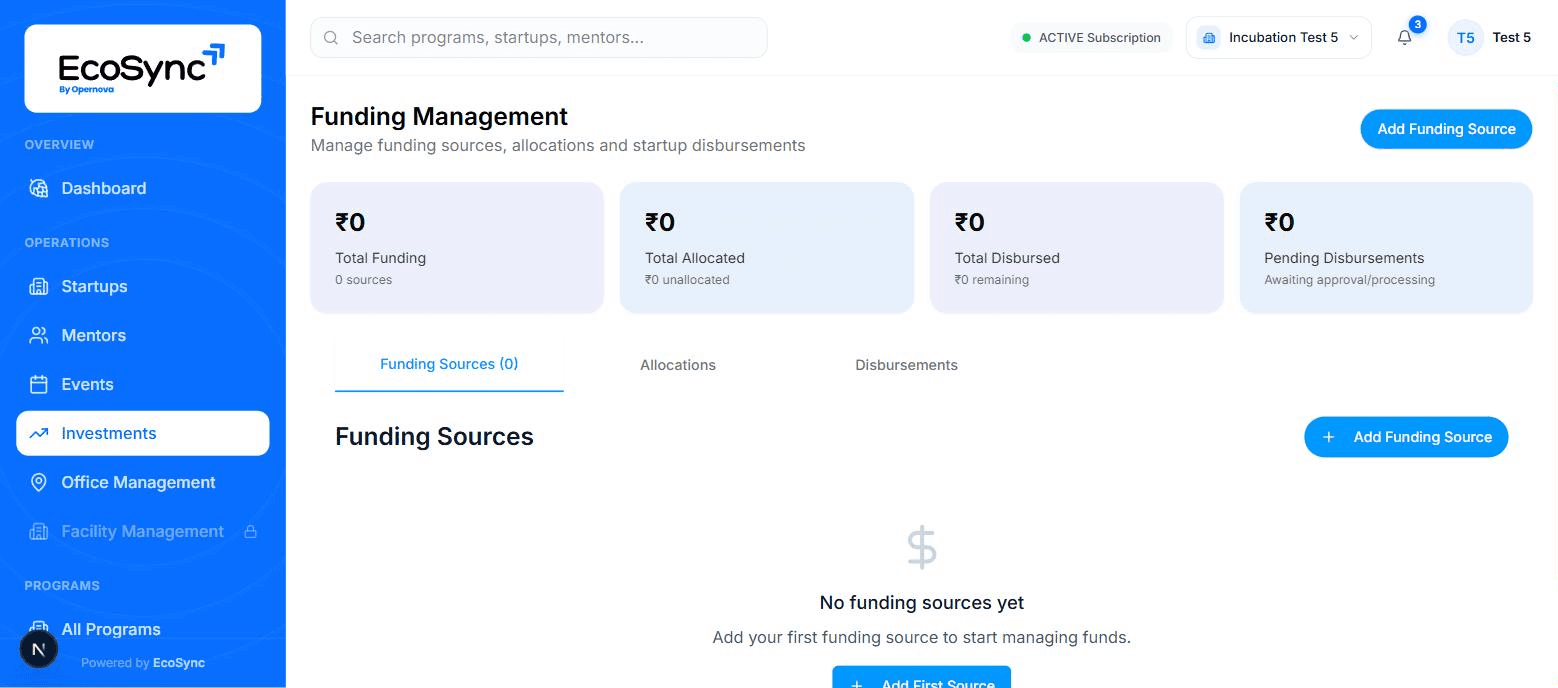Click the Startups building icon

39,286
